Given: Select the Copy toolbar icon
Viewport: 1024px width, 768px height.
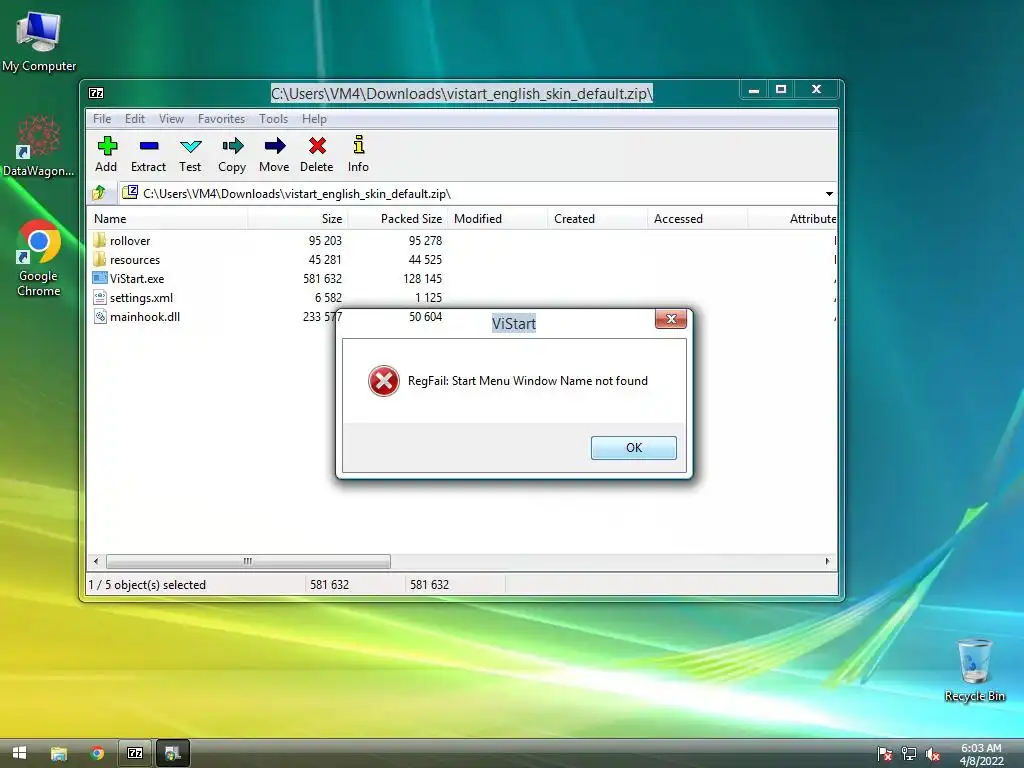Looking at the screenshot, I should point(232,146).
